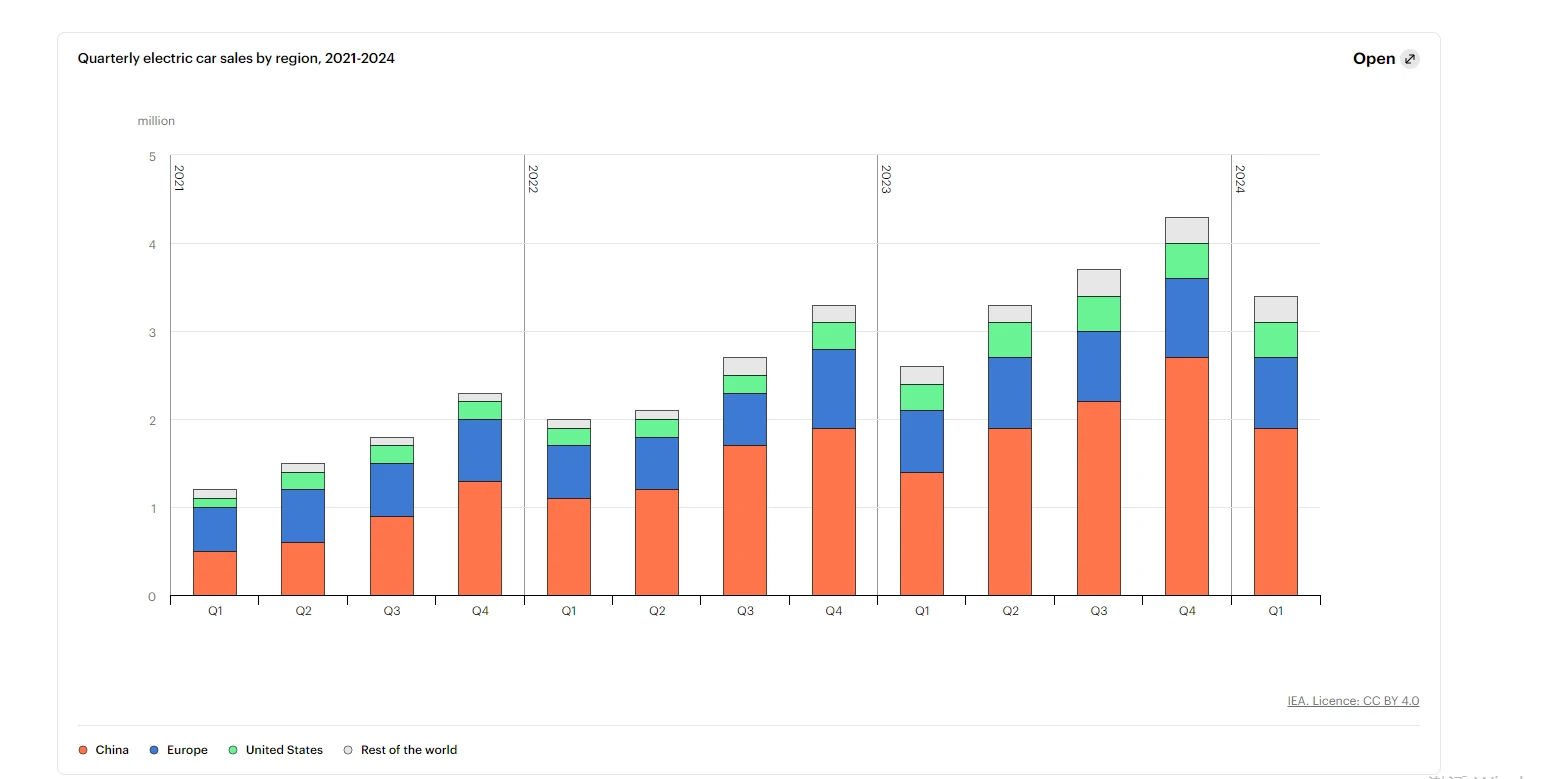Click the Q3 label under the 2022 bars

click(x=745, y=611)
